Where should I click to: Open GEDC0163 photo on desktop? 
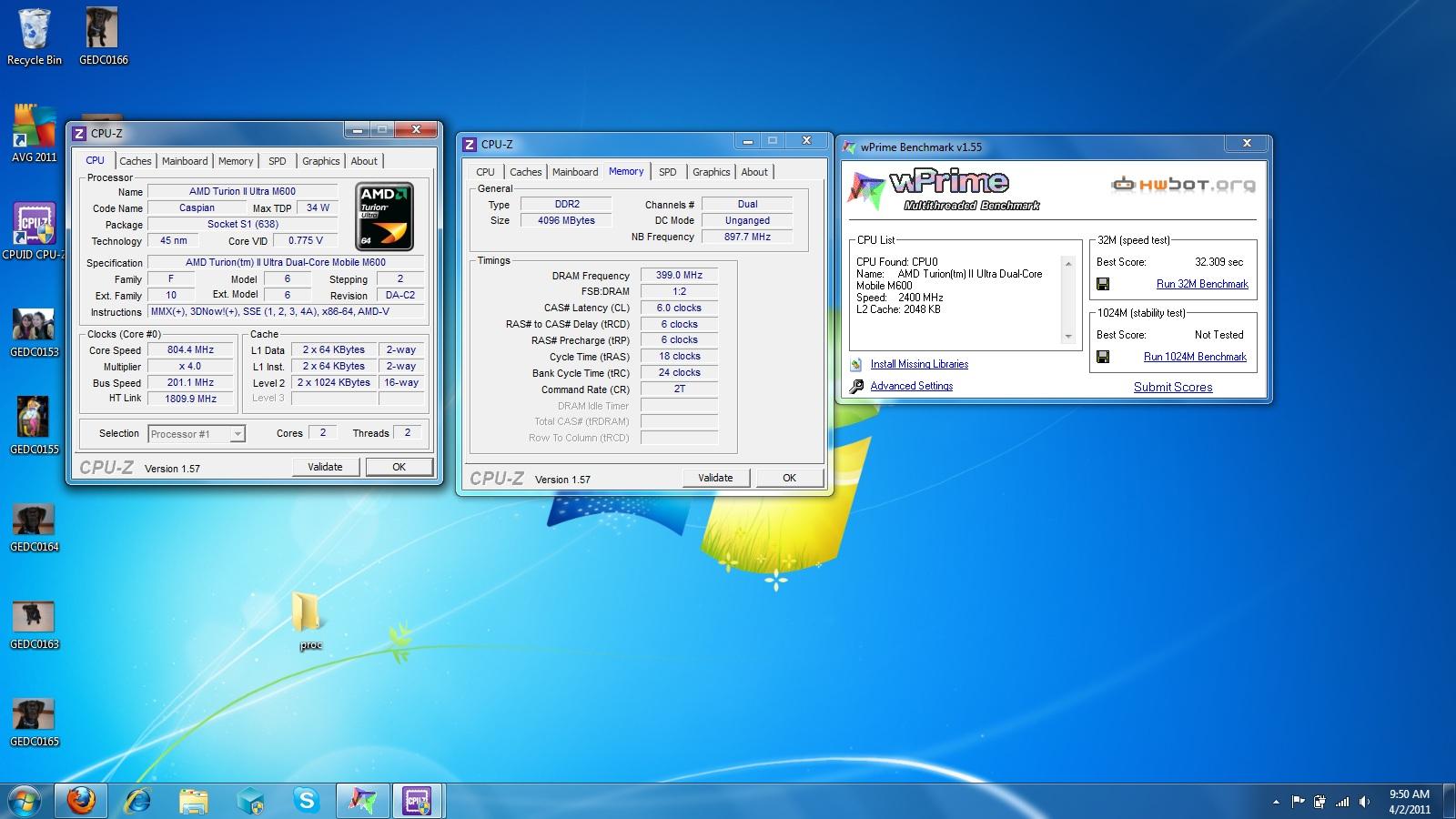(34, 625)
